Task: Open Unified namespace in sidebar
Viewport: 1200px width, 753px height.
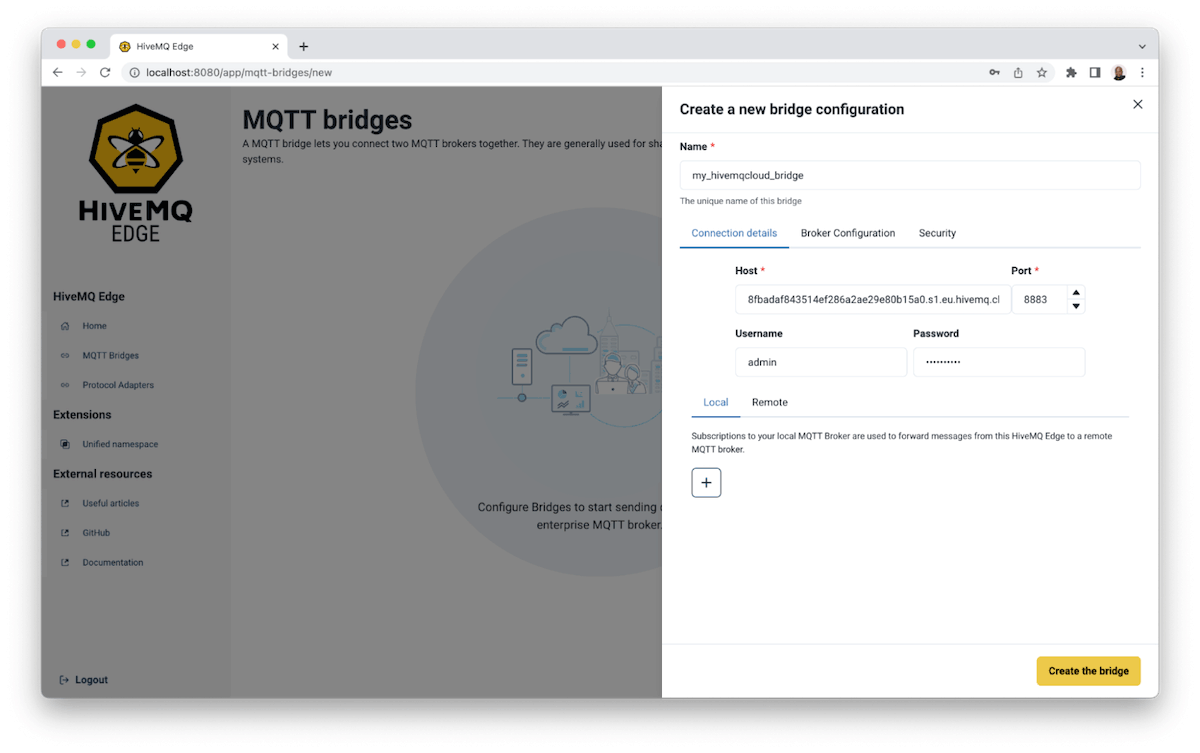Action: [x=120, y=444]
